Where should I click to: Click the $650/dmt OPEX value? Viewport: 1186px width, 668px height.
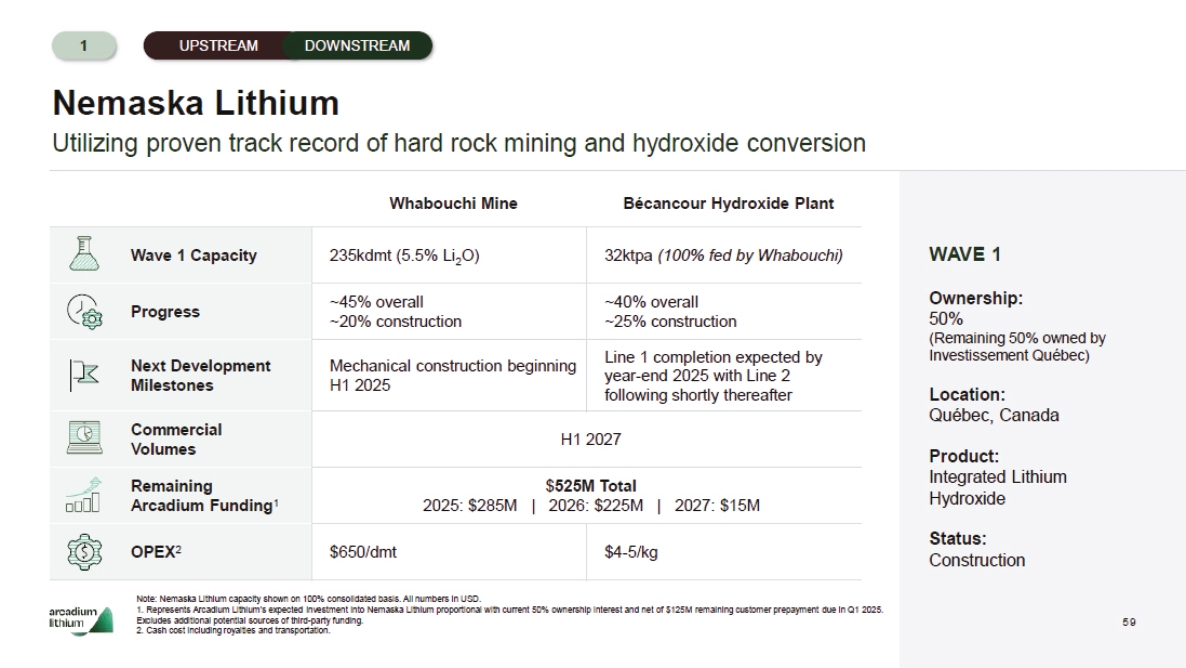click(362, 552)
